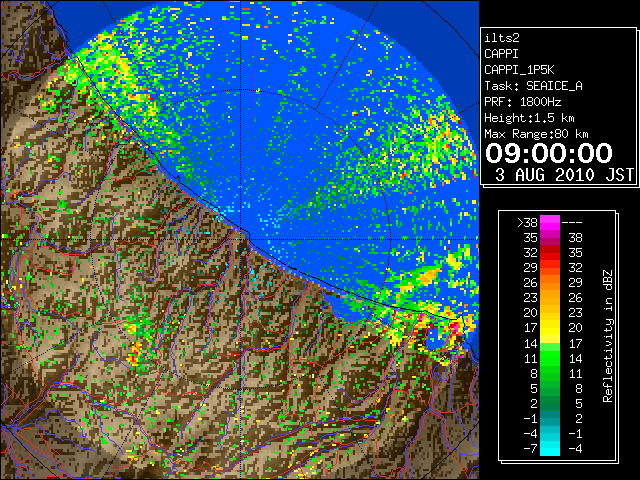Viewport: 640px width, 480px height.
Task: Select the date text 3 AUG 2010 JST
Action: 564,175
